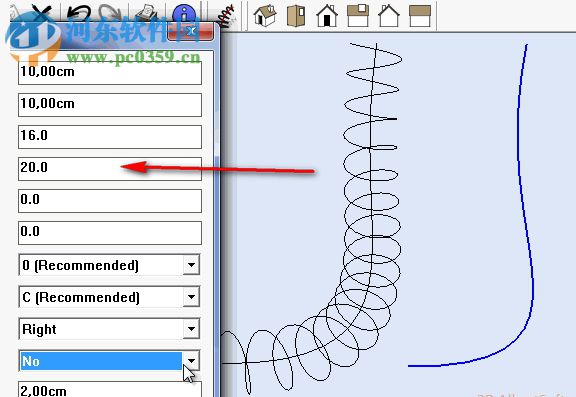The image size is (576, 397).
Task: Open the 0 (Recommended) dropdown
Action: tap(191, 265)
